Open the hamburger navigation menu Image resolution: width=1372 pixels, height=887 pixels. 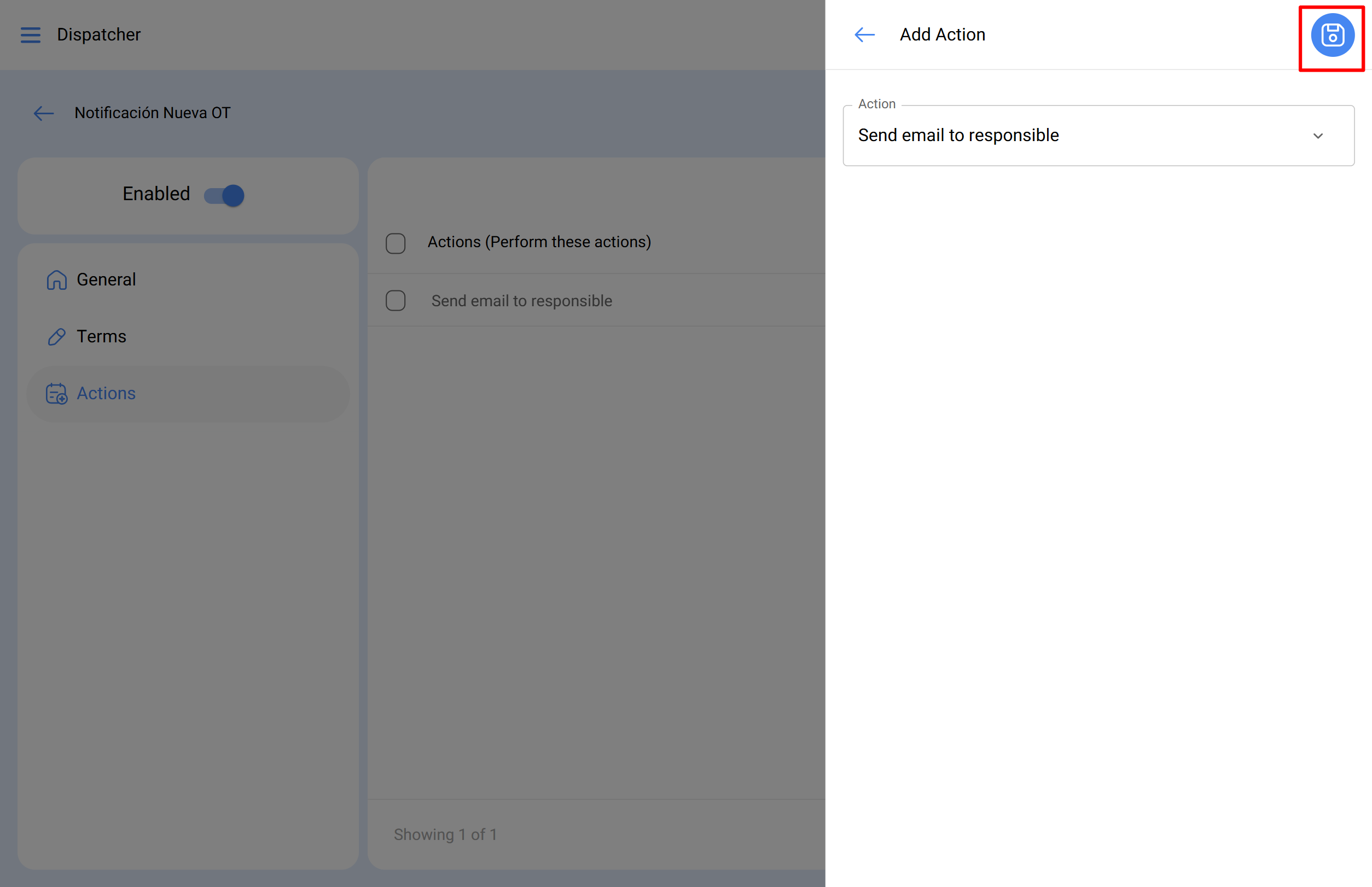pos(31,34)
